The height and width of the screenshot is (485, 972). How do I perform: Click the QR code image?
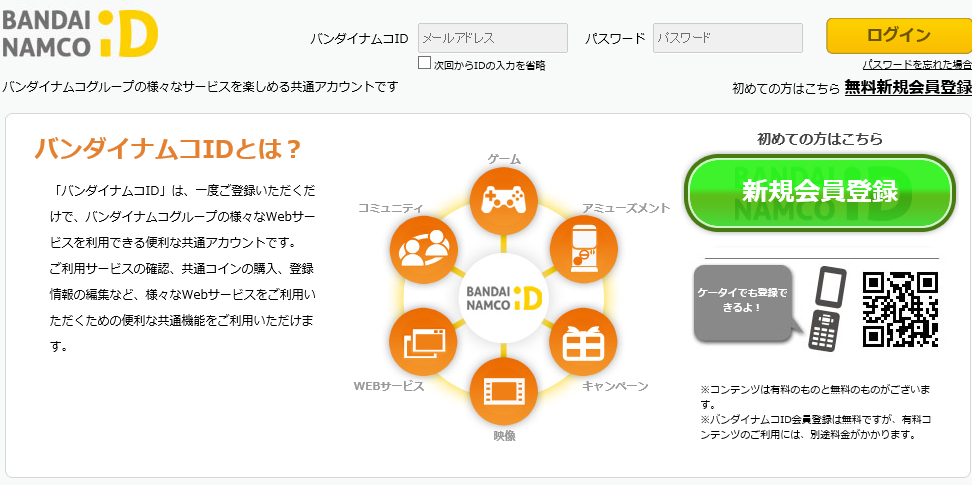900,308
